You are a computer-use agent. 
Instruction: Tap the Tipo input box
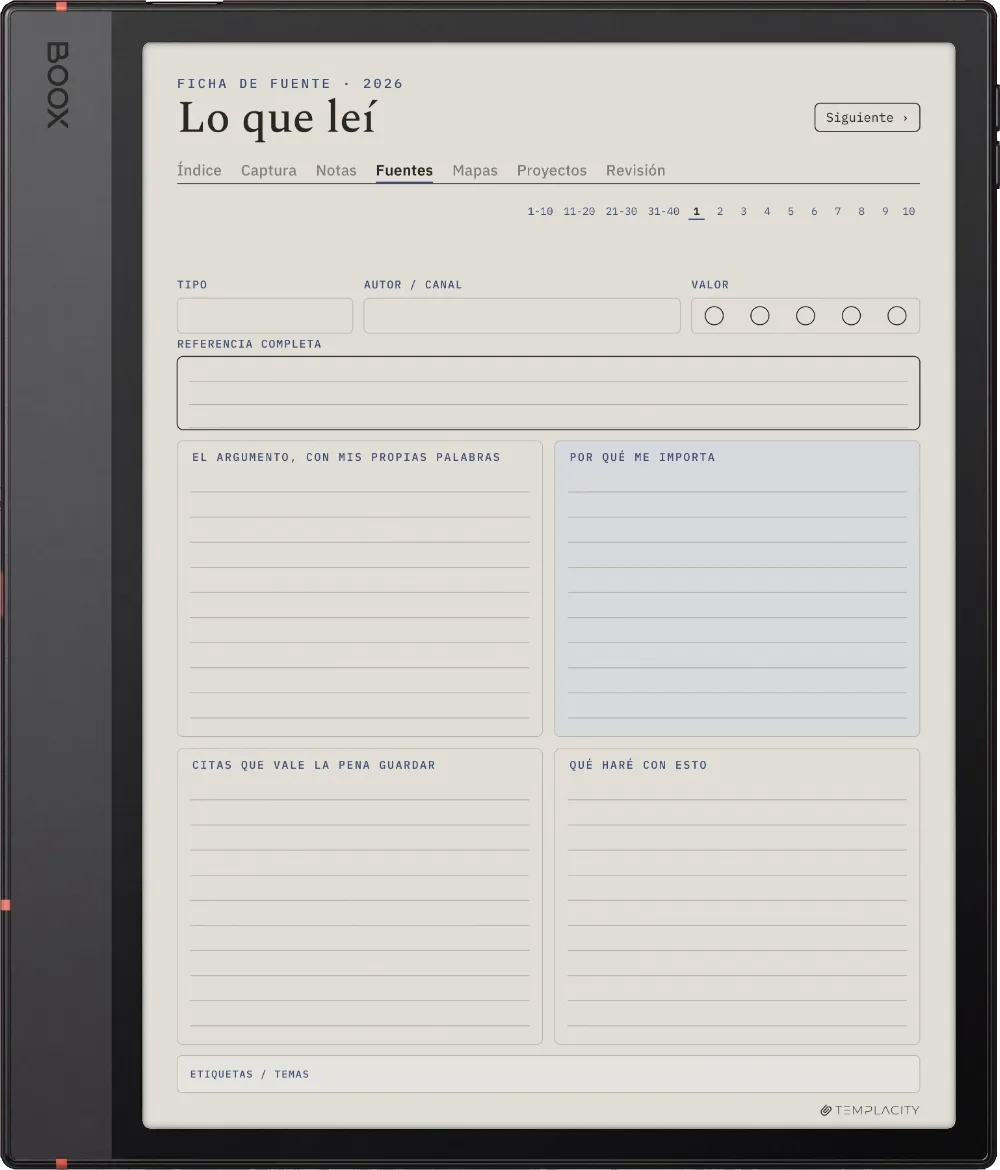pos(265,316)
